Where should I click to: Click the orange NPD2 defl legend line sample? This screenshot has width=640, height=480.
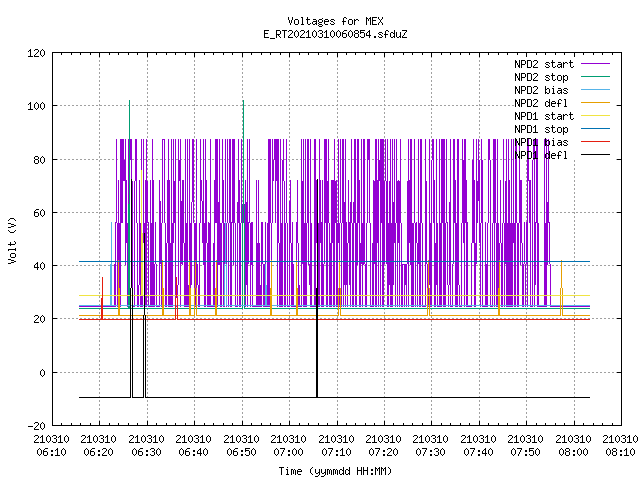596,103
